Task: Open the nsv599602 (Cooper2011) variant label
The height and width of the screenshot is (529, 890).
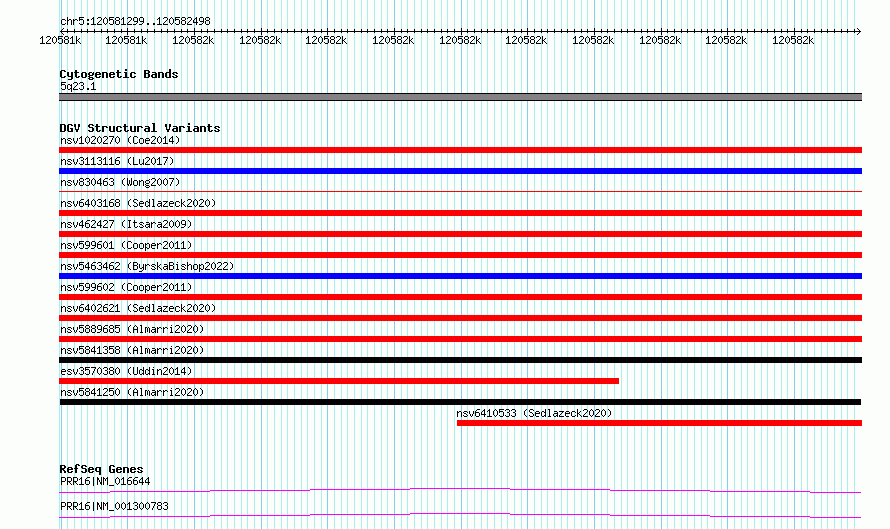Action: [126, 287]
